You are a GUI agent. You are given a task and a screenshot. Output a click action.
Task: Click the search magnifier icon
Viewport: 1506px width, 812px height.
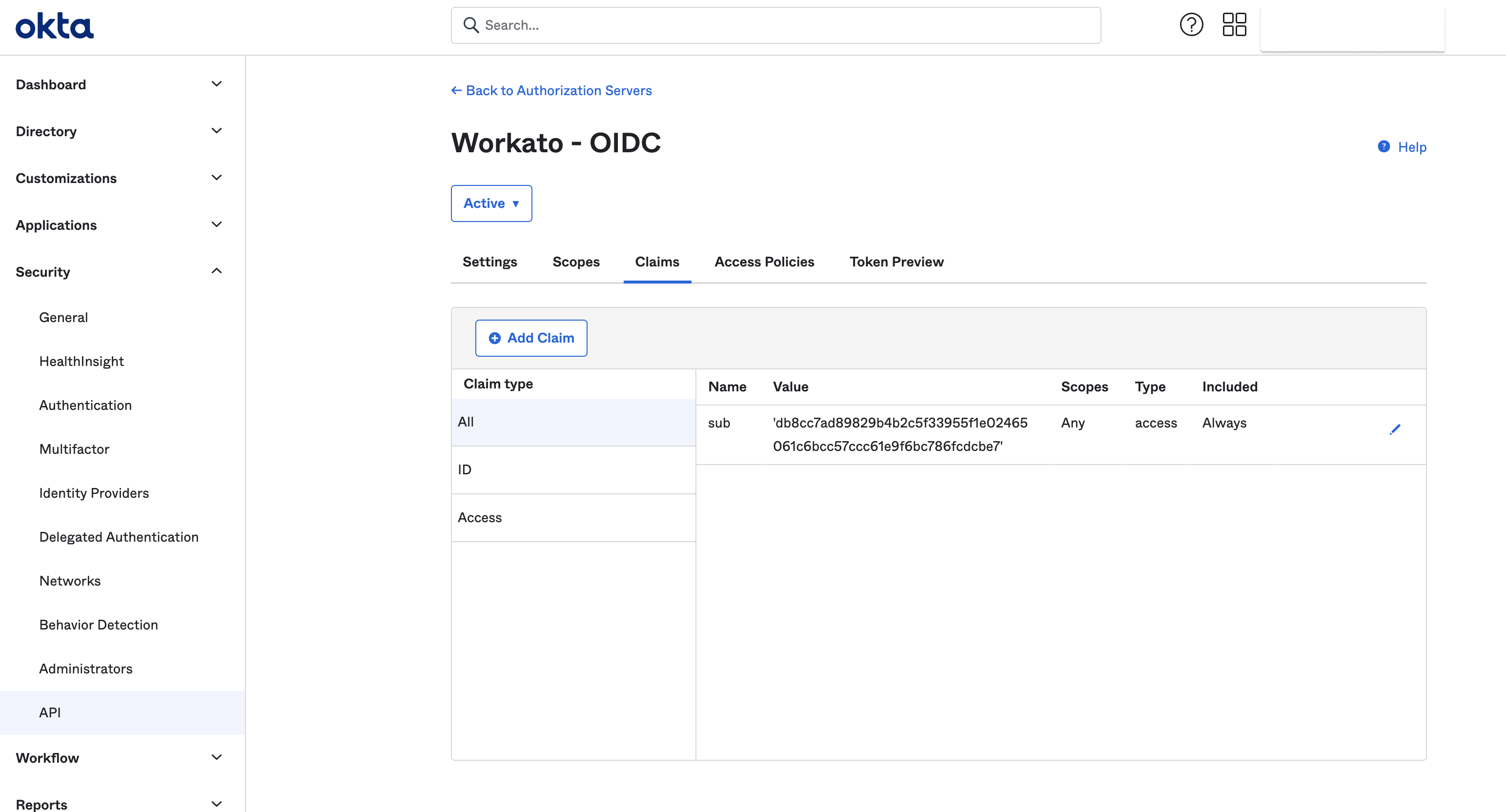pos(470,25)
